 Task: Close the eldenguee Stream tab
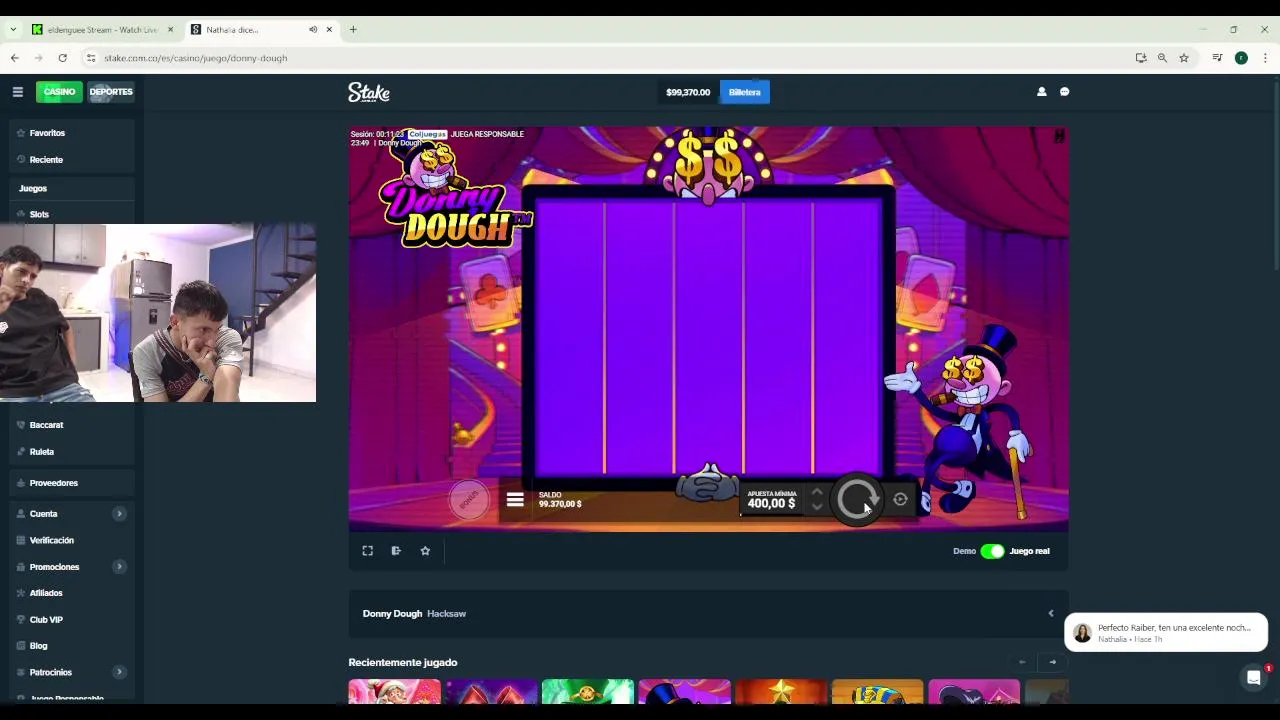click(x=170, y=29)
